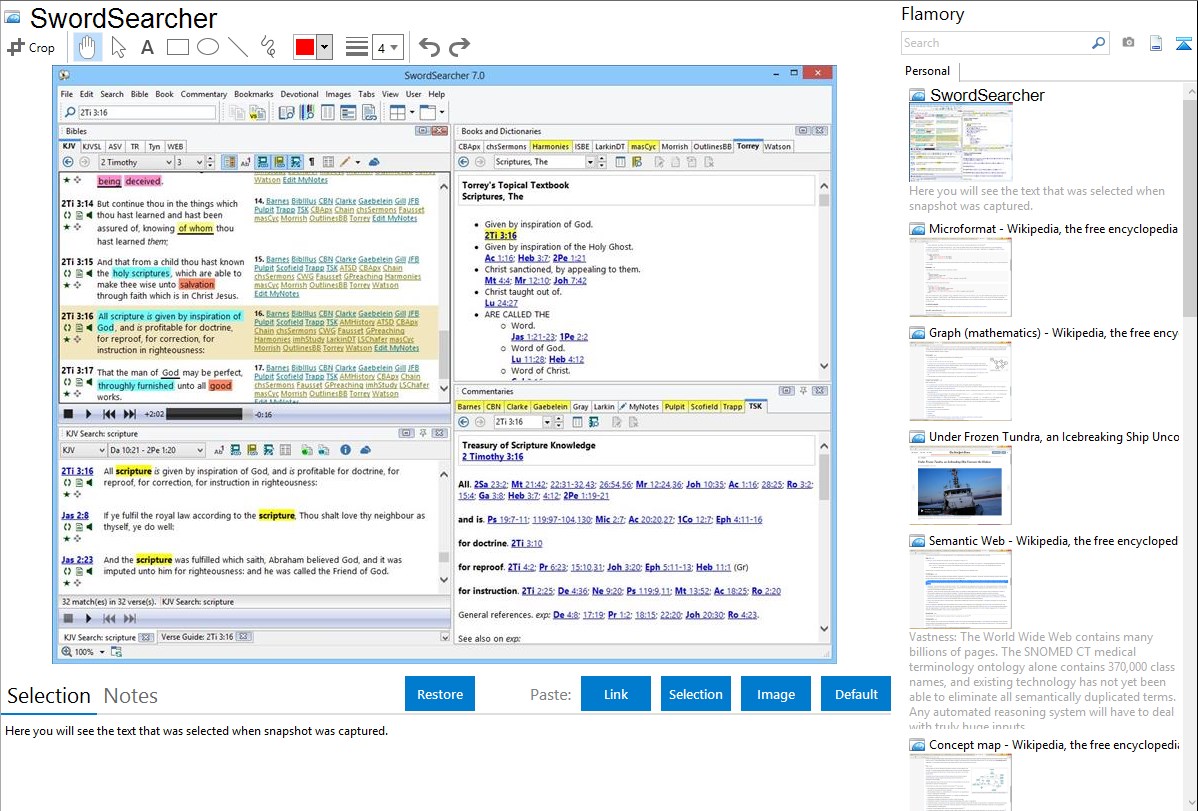Image resolution: width=1198 pixels, height=811 pixels.
Task: Open the Under Frozen Tundra snapshot thumbnail
Action: pos(960,485)
